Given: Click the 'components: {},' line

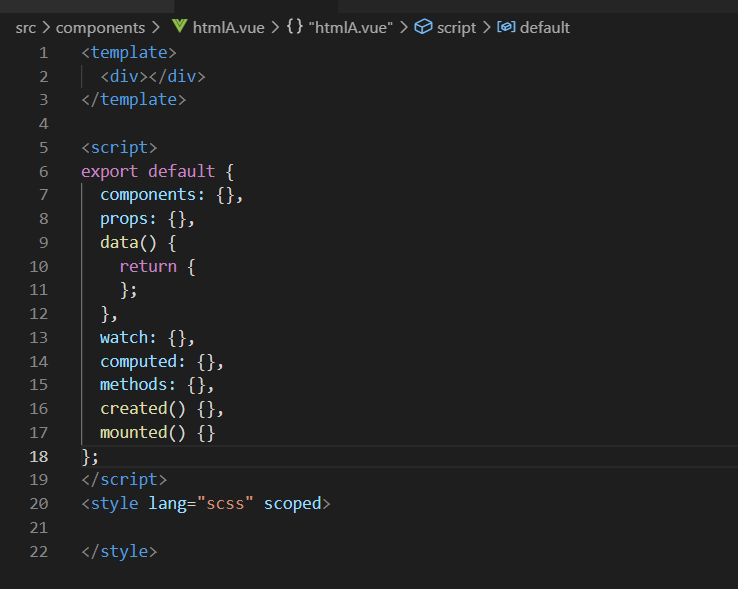Looking at the screenshot, I should coord(172,195).
